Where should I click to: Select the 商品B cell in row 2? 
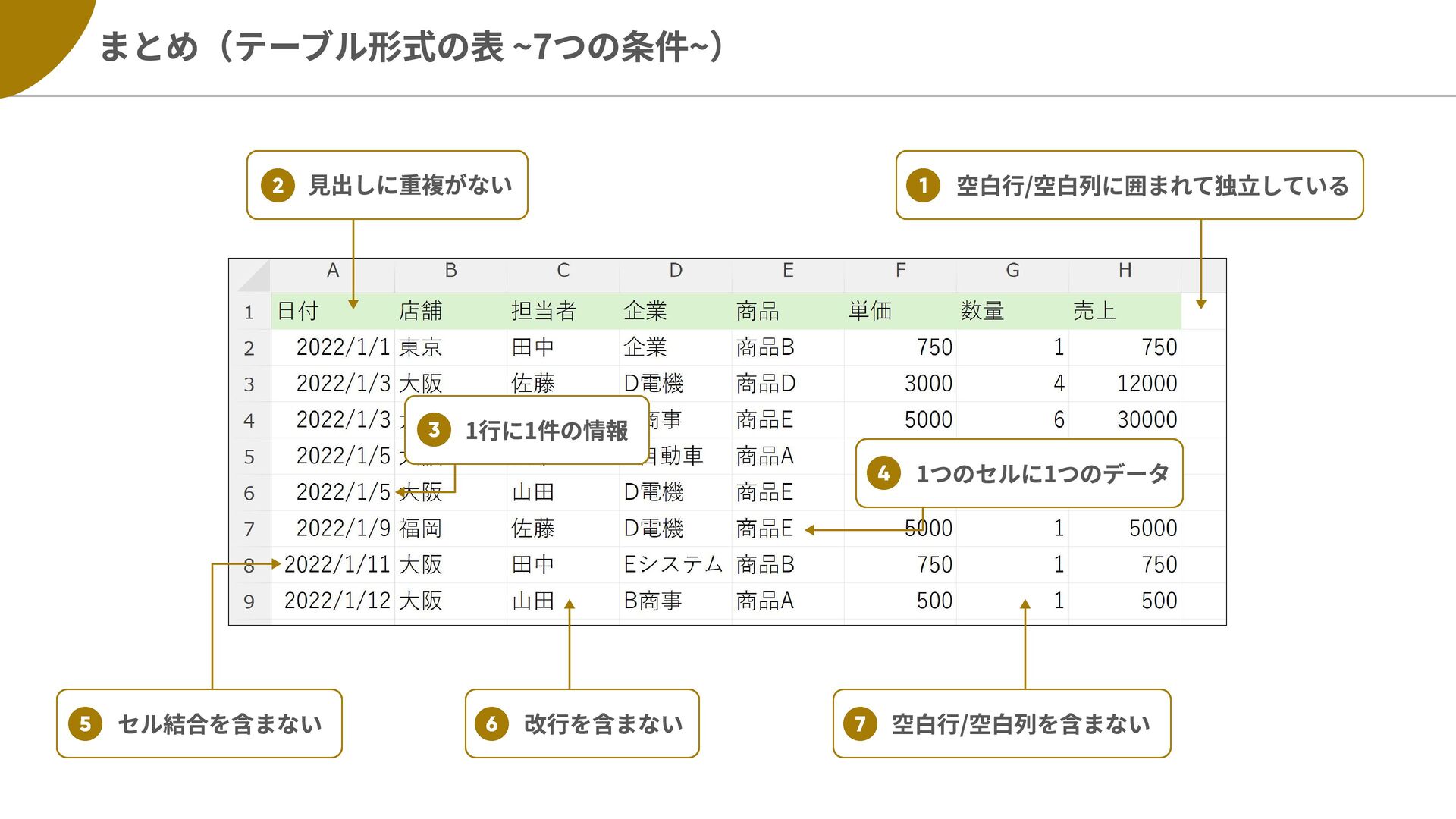pyautogui.click(x=788, y=347)
